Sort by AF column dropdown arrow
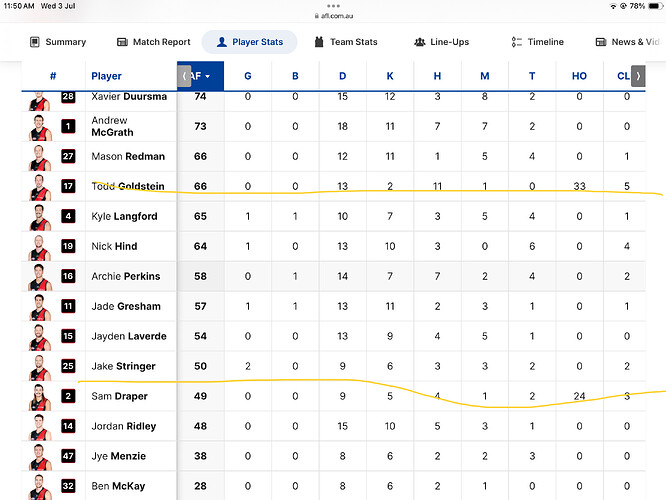The height and width of the screenshot is (500, 666). 207,76
